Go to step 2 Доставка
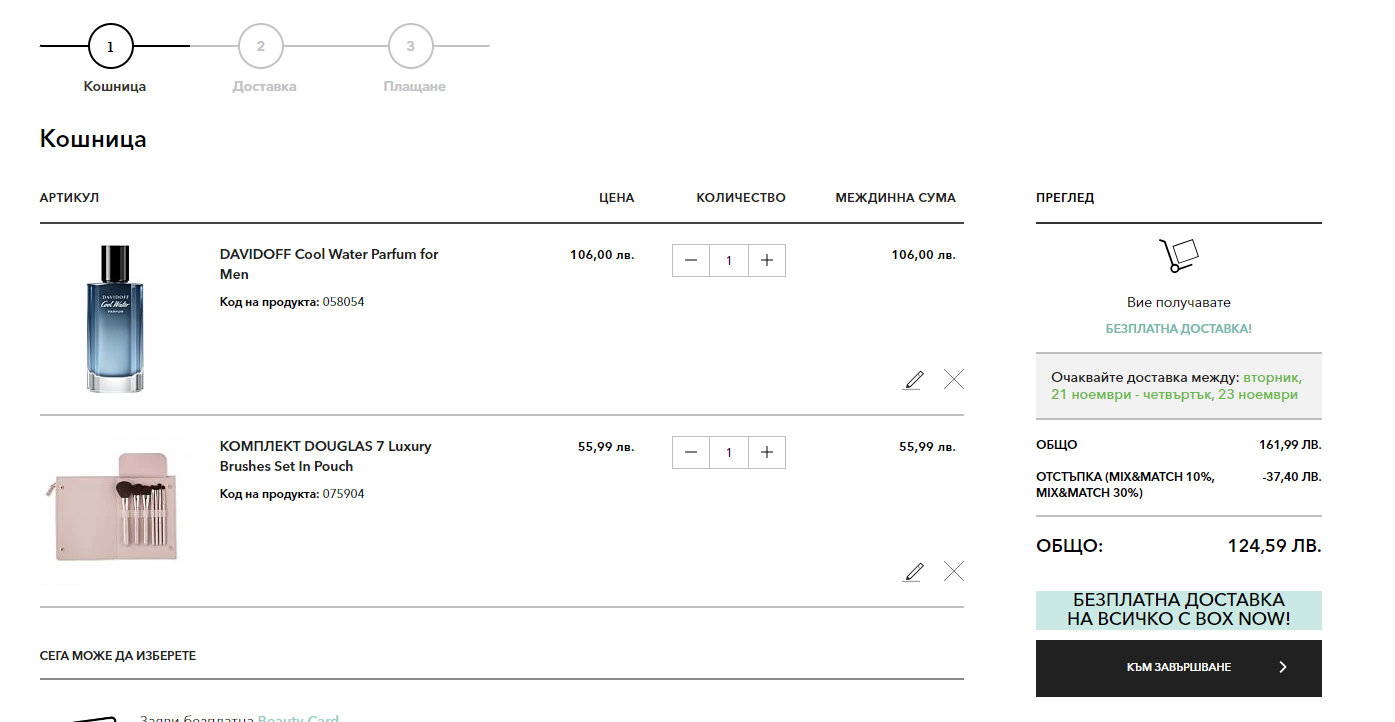The image size is (1395, 722). [x=261, y=46]
